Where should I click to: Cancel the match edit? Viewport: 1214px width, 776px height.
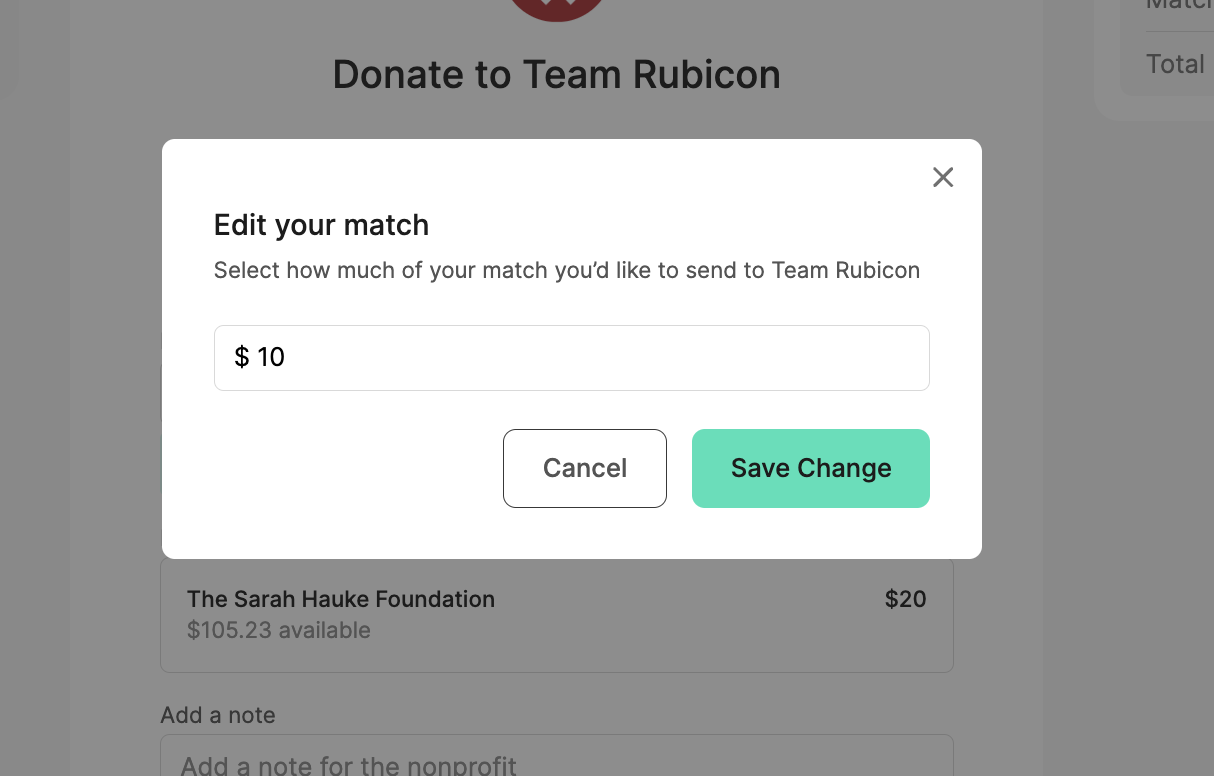585,468
